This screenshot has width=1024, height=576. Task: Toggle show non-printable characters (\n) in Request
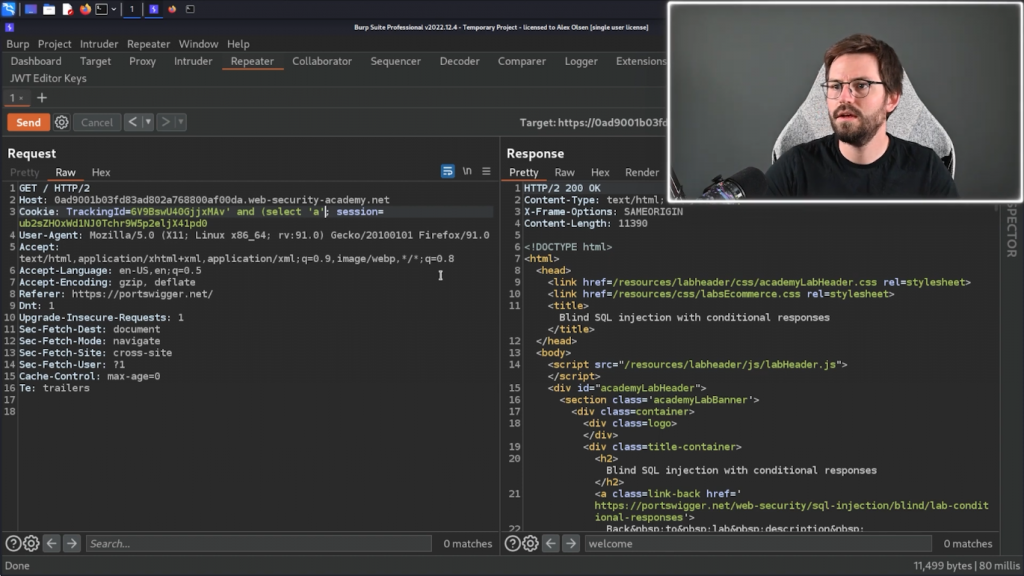tap(467, 172)
